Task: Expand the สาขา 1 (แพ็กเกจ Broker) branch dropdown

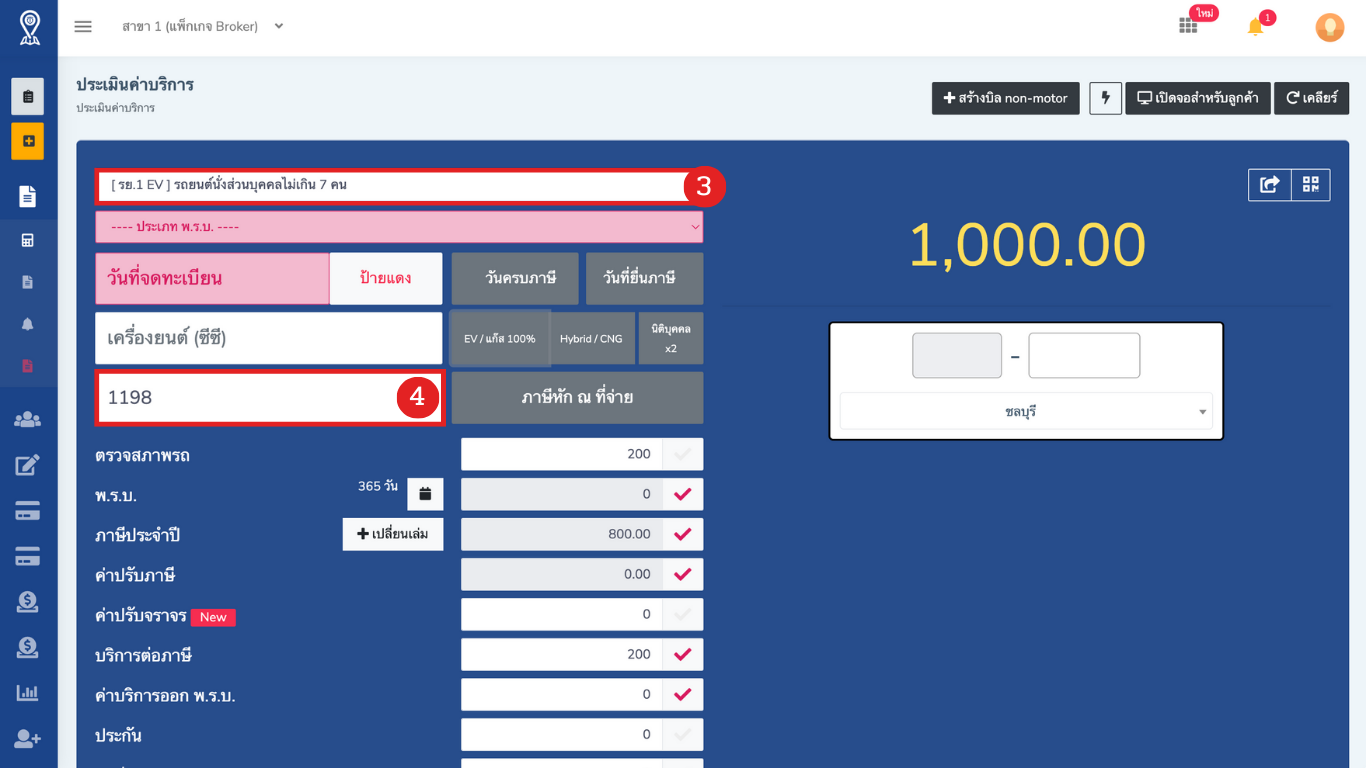Action: point(203,26)
